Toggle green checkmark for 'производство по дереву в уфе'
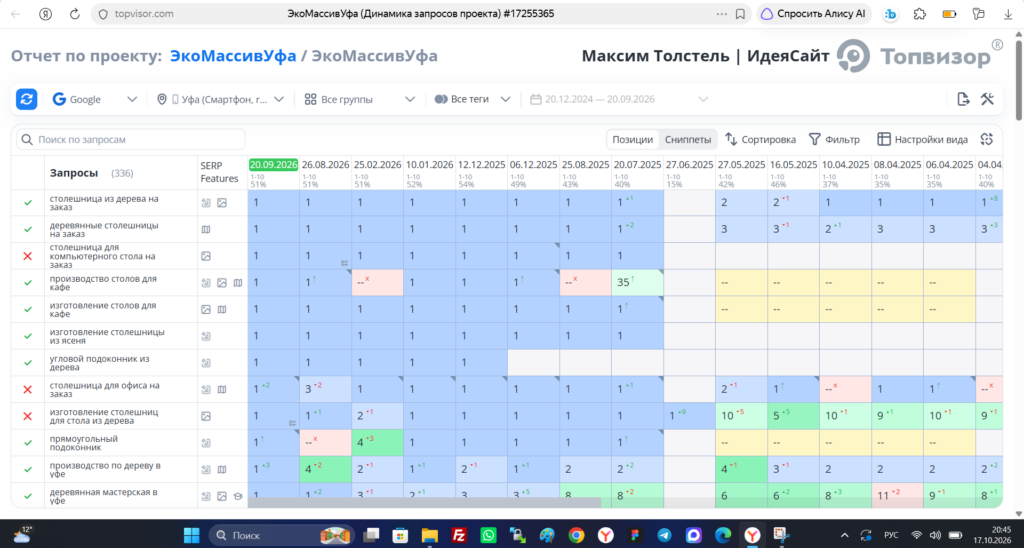Screen dimensions: 1024x548 pos(27,469)
